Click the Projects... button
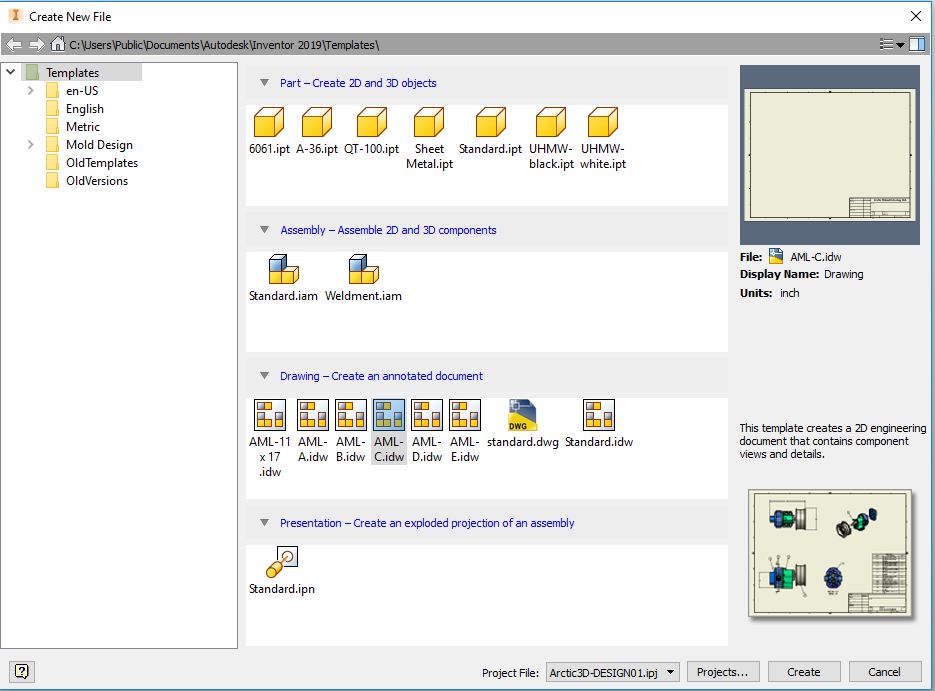This screenshot has width=935, height=691. click(x=722, y=671)
